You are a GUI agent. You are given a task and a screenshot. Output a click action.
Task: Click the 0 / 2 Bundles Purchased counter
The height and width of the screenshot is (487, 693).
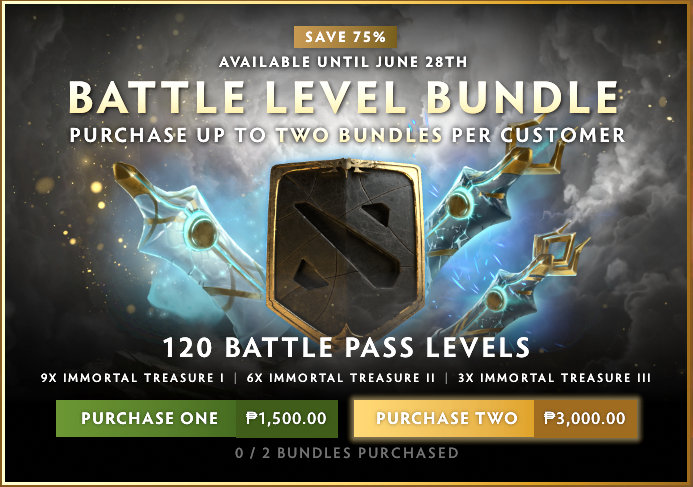pos(347,453)
